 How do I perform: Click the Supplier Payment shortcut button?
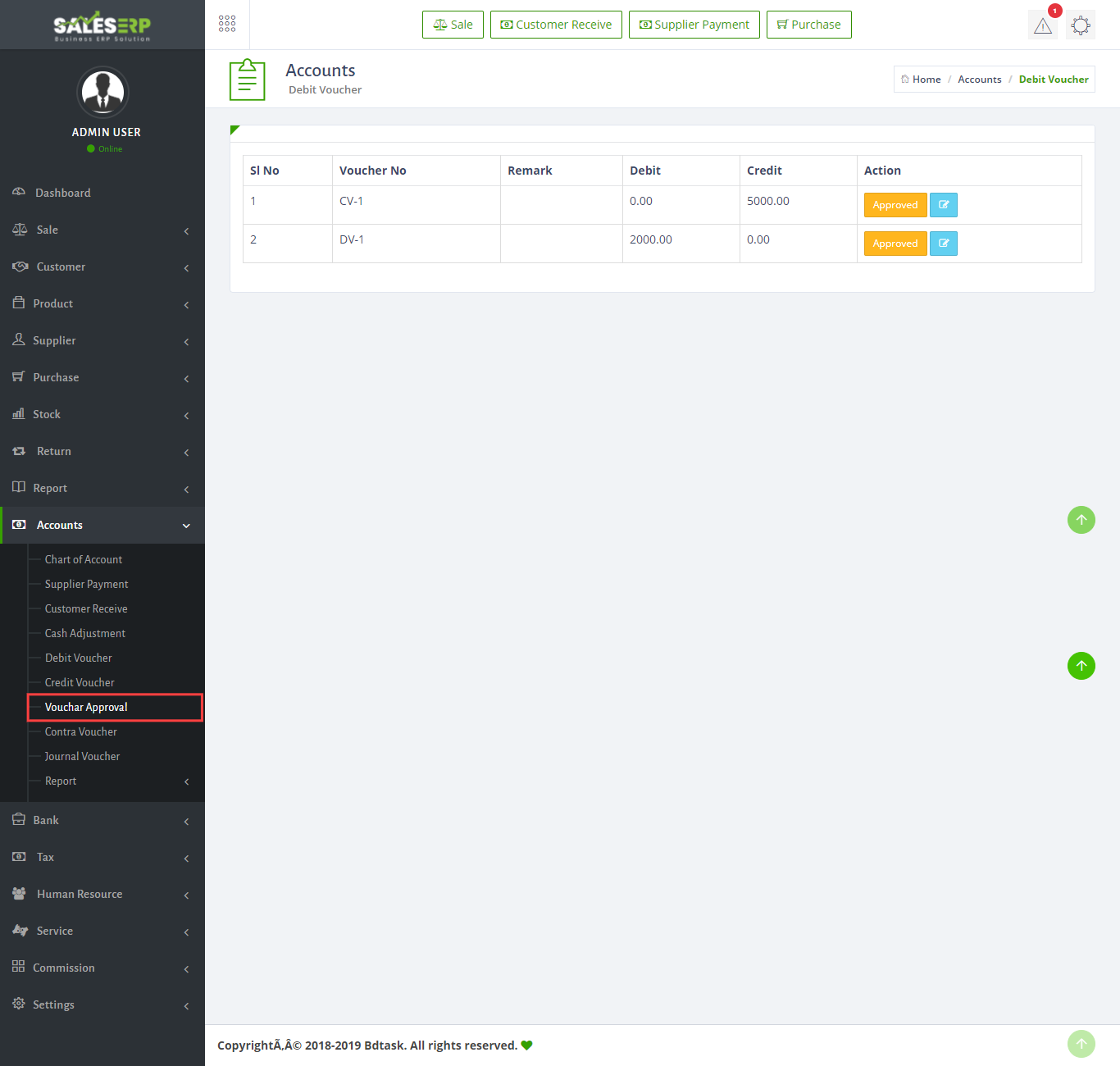click(694, 25)
